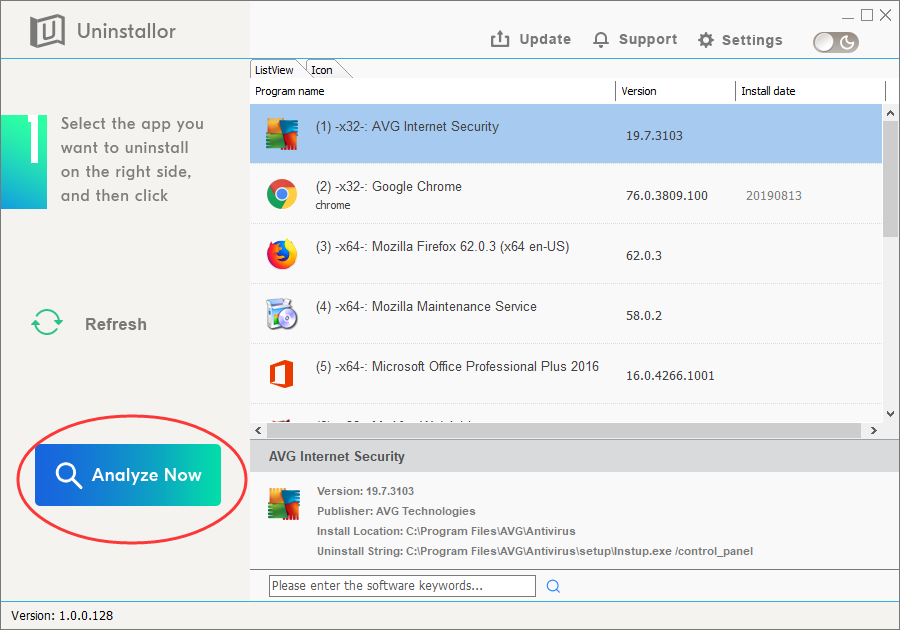Click version 76.0.3809.100 cell
The width and height of the screenshot is (900, 630).
click(x=666, y=196)
